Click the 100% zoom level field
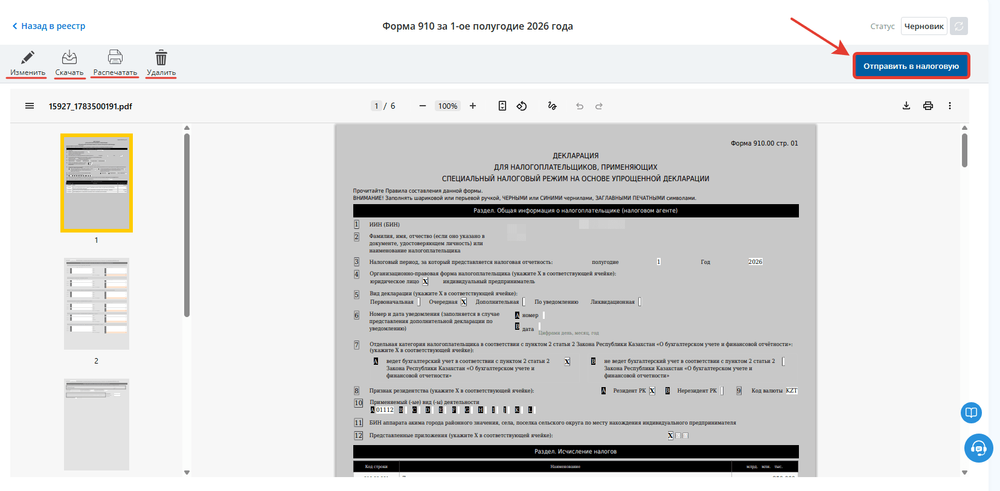The width and height of the screenshot is (1000, 491). (x=448, y=106)
